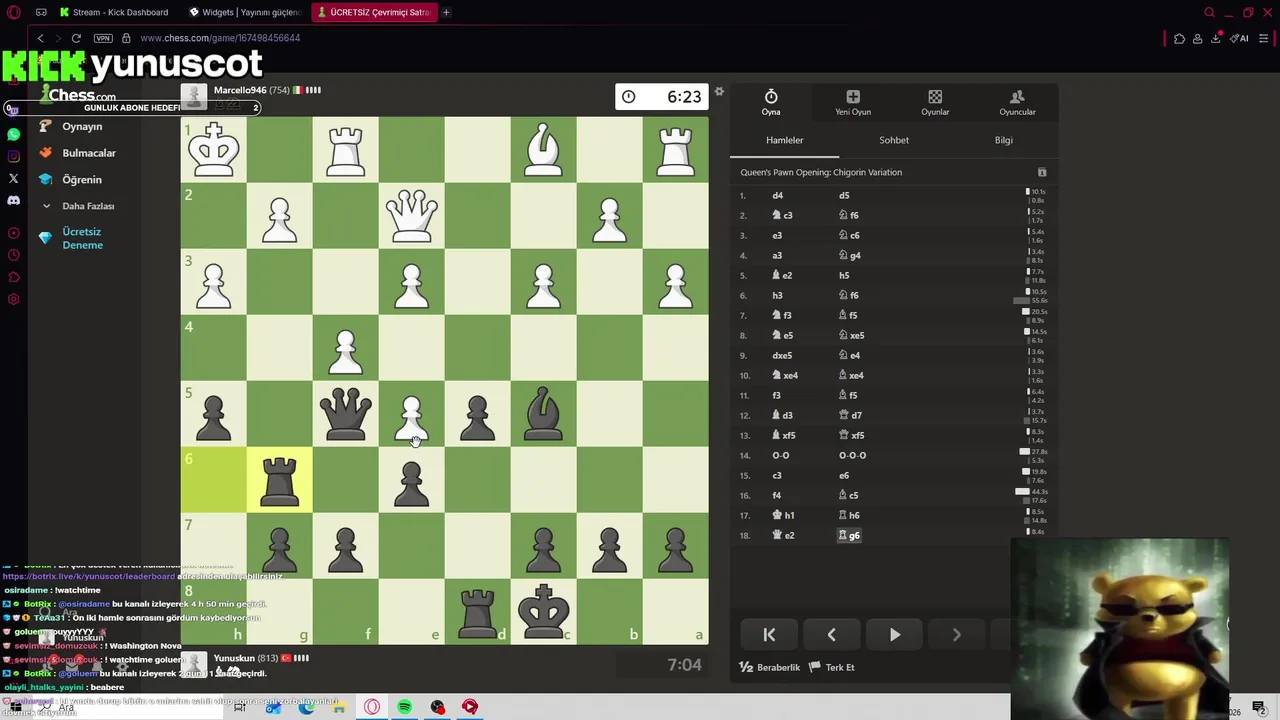This screenshot has height=720, width=1280.
Task: Select black's move 1 d5
Action: (x=844, y=195)
